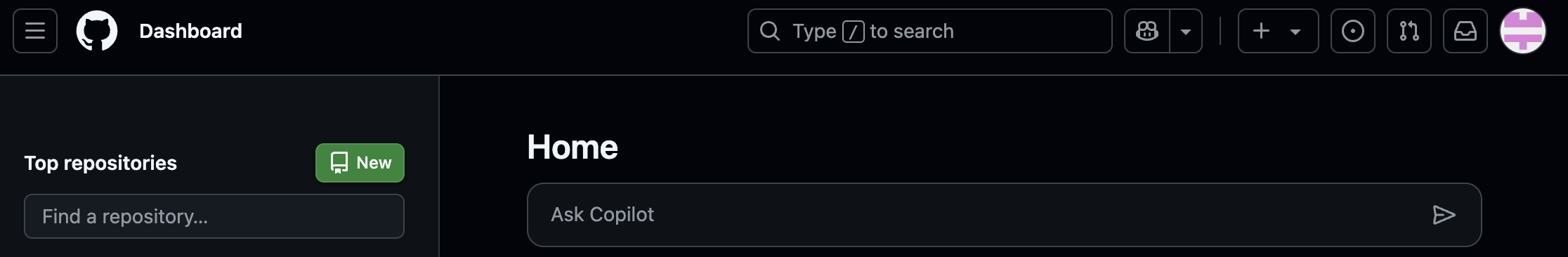Expand the dropdown arrow beside Copilot icon

tap(1186, 32)
